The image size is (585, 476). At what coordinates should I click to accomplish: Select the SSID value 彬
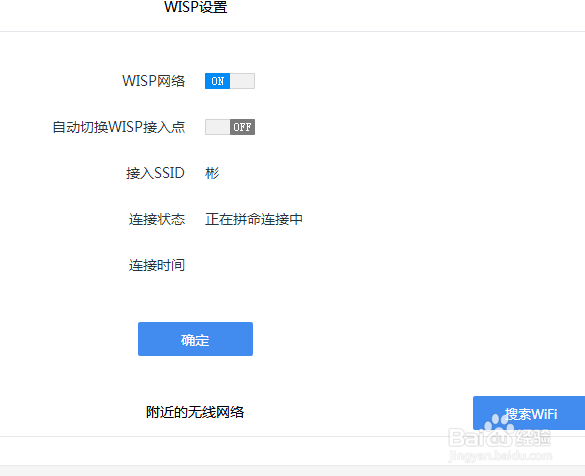pyautogui.click(x=212, y=173)
